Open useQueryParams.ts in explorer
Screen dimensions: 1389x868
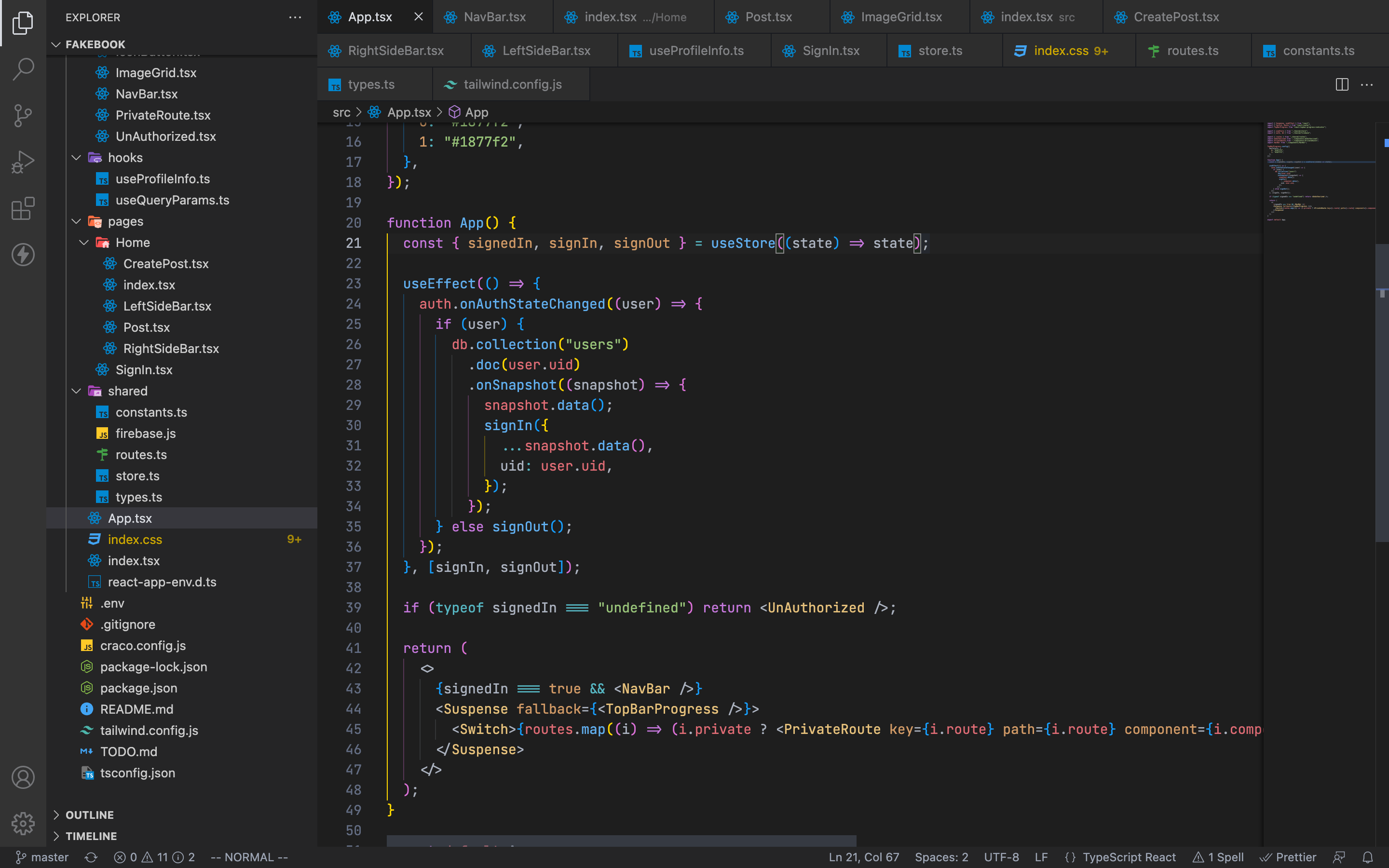[181, 200]
